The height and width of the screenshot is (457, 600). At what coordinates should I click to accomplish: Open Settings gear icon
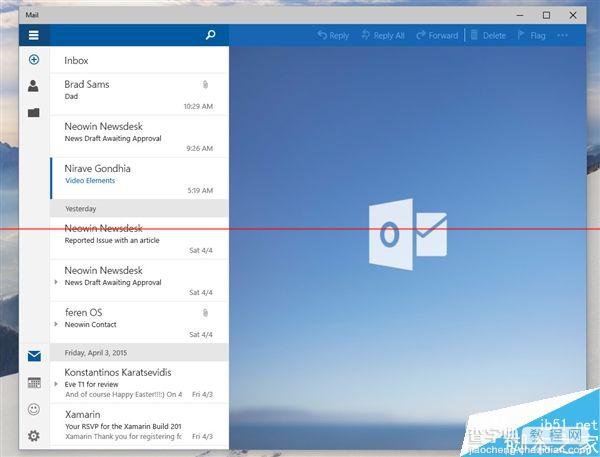point(34,436)
